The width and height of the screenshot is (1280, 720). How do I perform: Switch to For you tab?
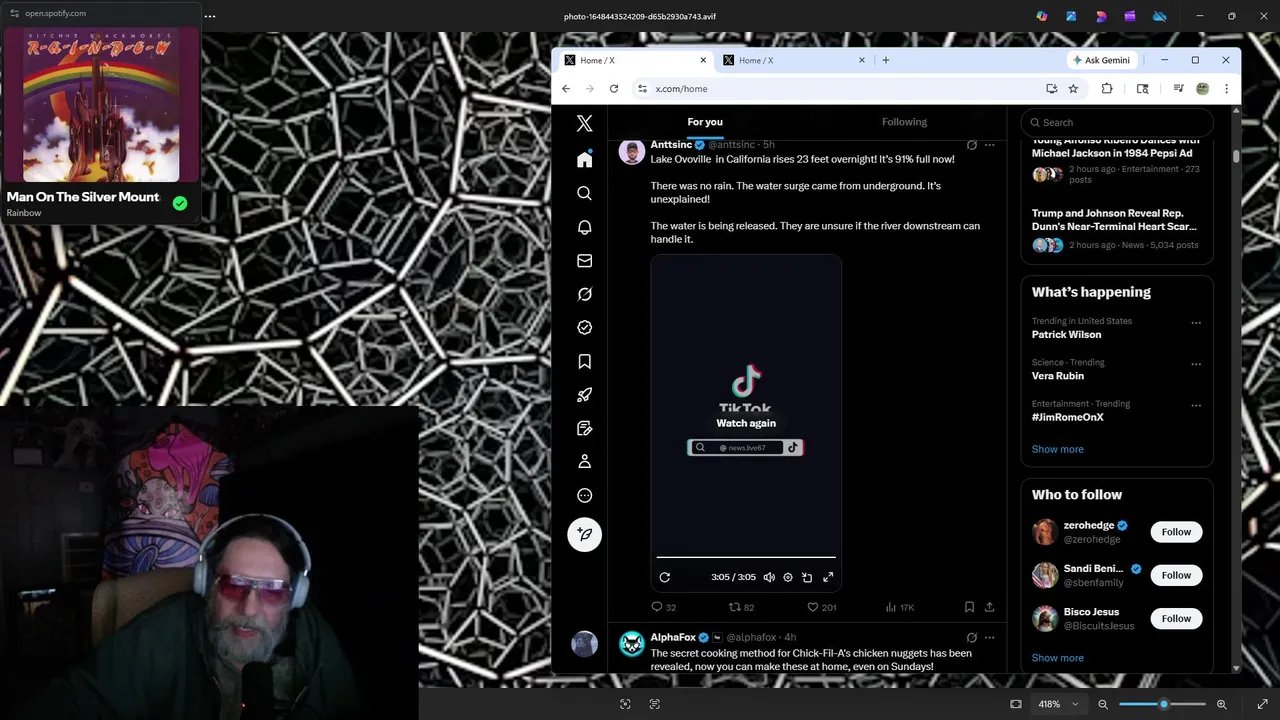(x=705, y=122)
